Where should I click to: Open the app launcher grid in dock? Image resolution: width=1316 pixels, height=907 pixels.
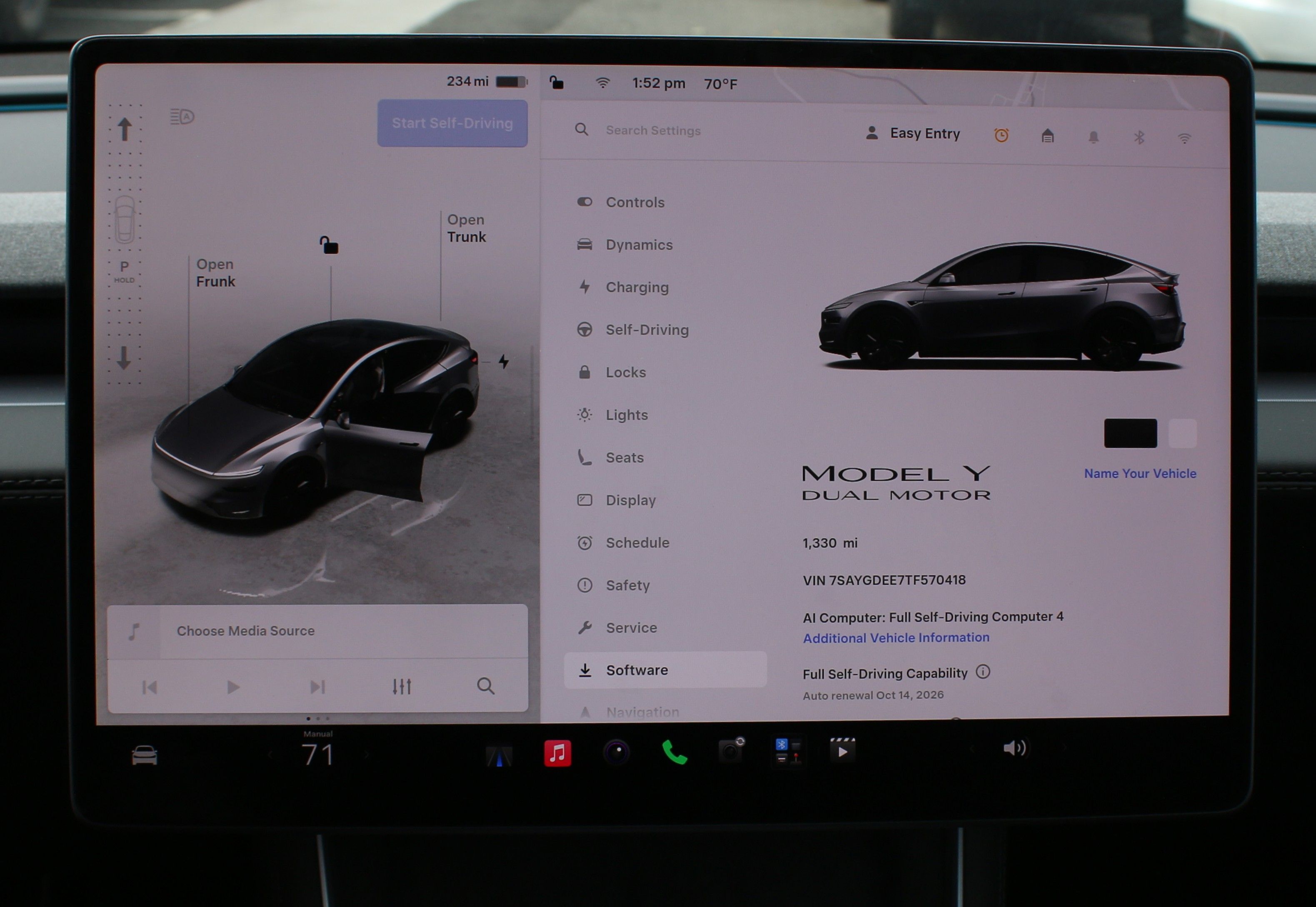click(x=788, y=751)
